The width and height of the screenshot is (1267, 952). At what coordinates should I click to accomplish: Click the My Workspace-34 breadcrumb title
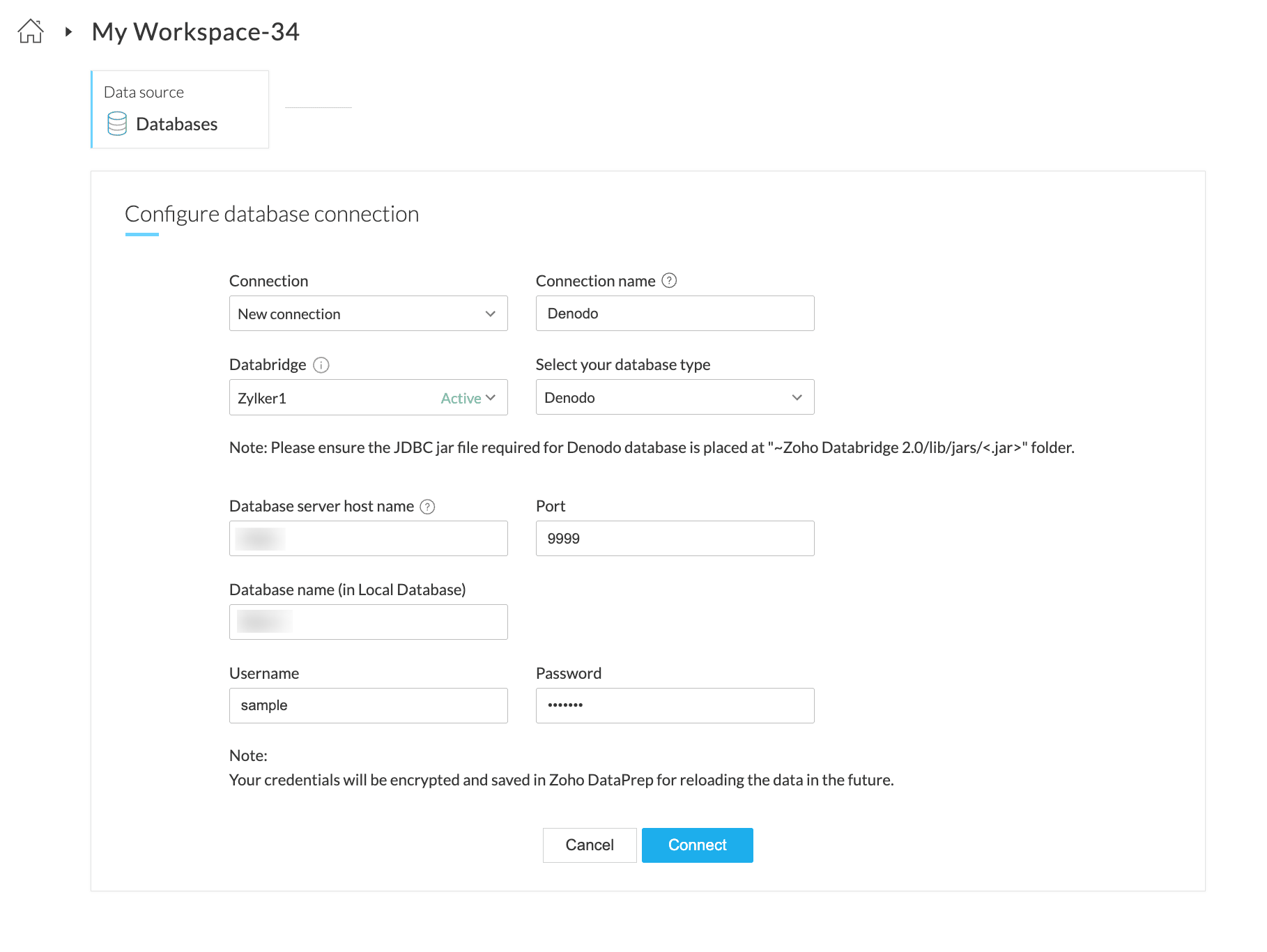tap(195, 31)
